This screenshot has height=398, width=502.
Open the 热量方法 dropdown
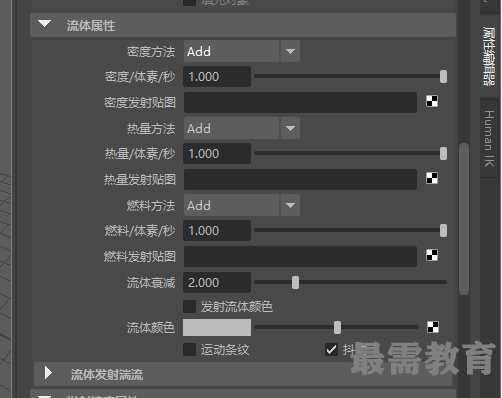[x=242, y=128]
